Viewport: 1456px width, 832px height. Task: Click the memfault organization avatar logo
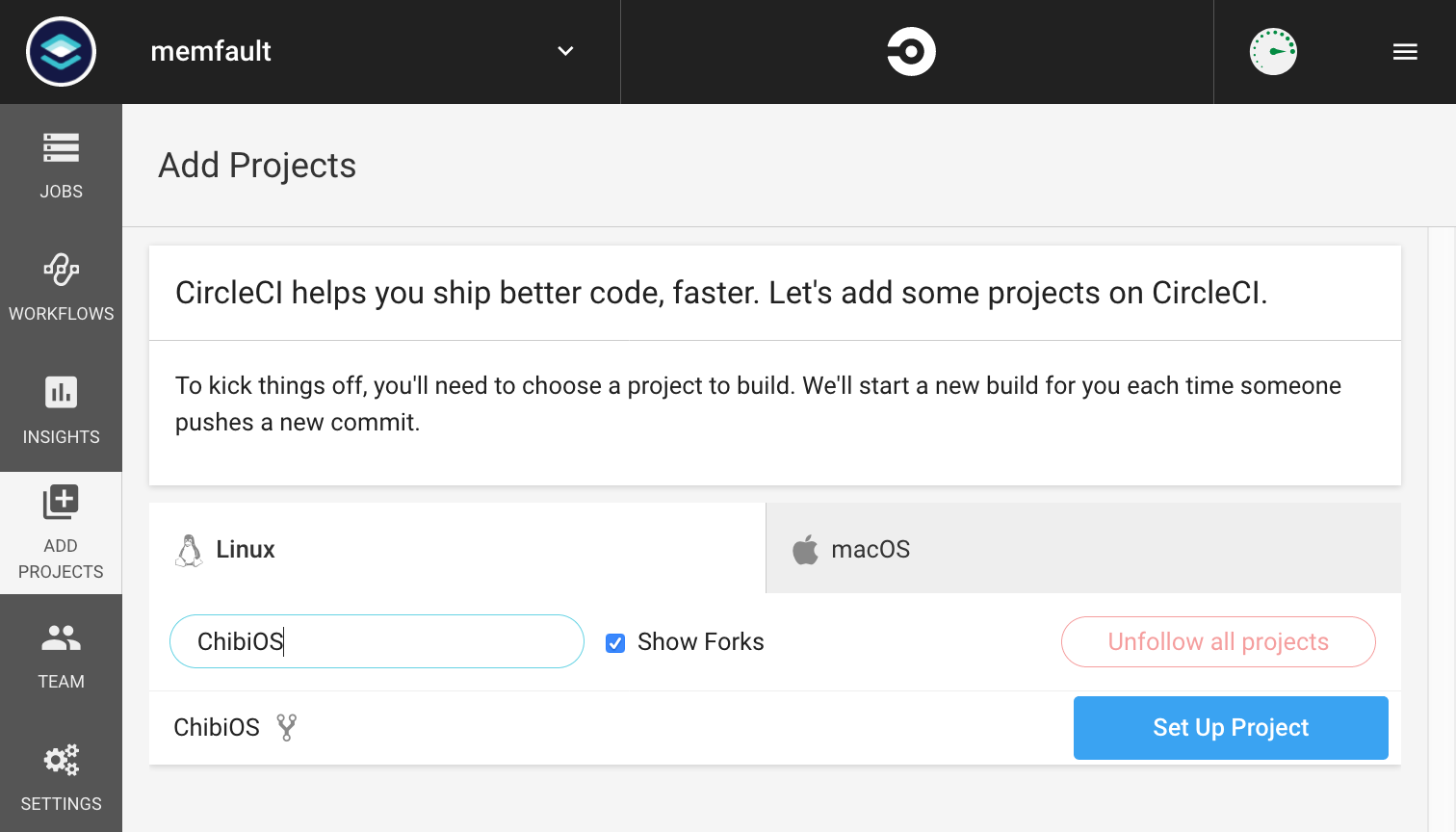click(x=61, y=52)
